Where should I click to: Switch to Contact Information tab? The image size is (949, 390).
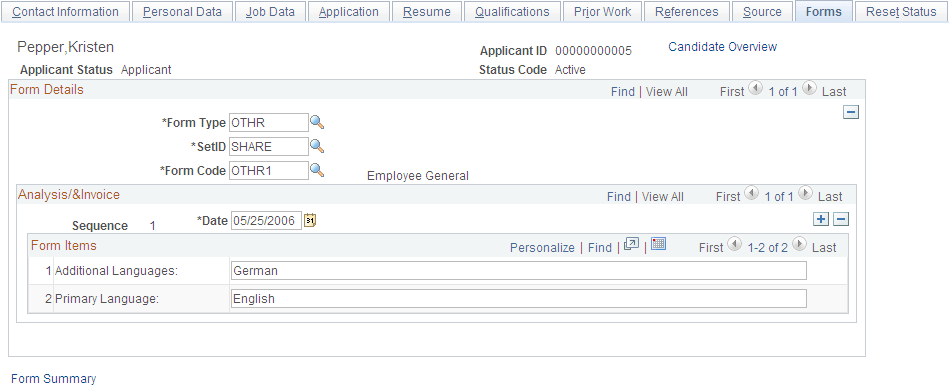click(65, 12)
